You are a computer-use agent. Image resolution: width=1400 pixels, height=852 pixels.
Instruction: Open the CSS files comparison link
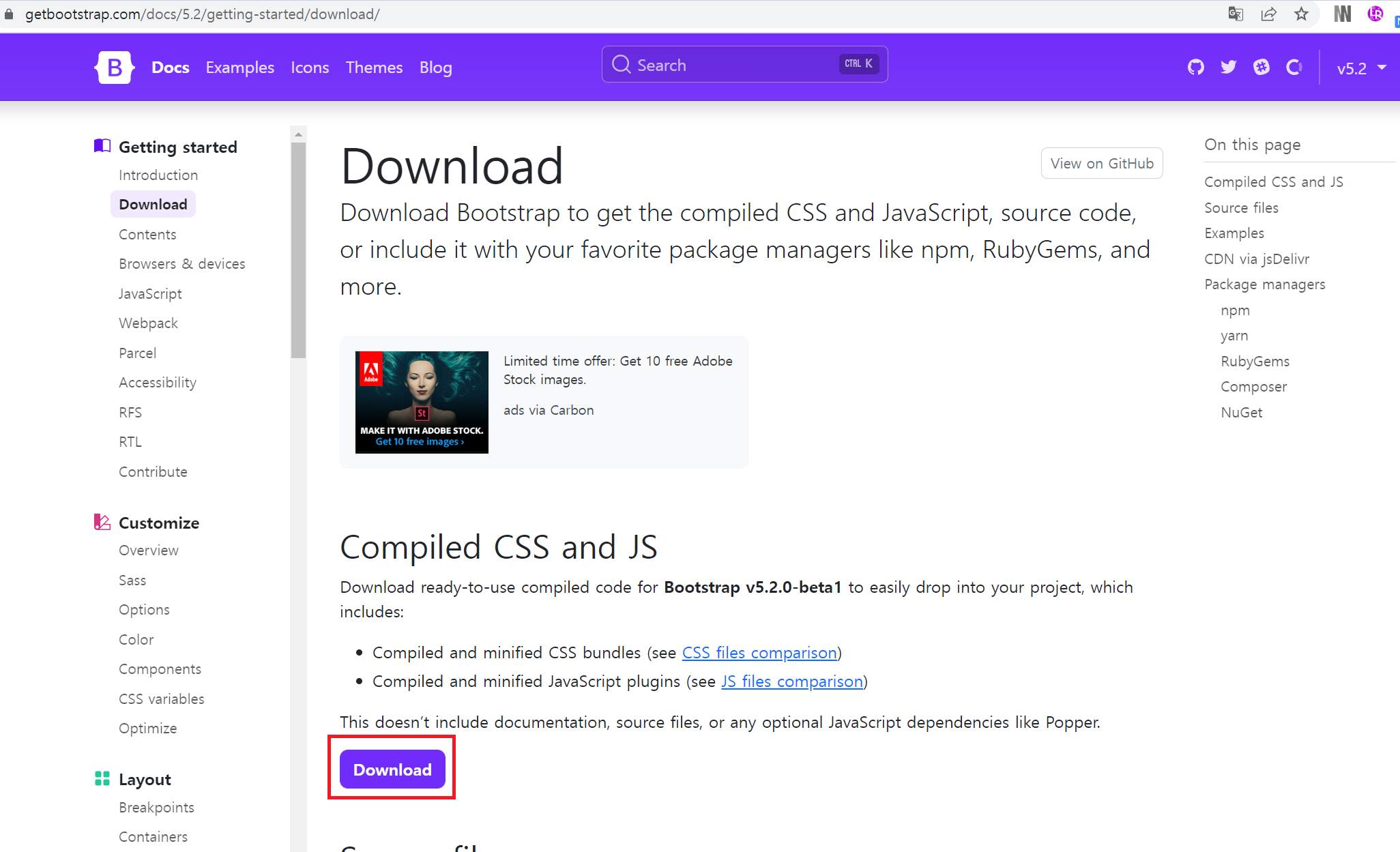pyautogui.click(x=759, y=653)
